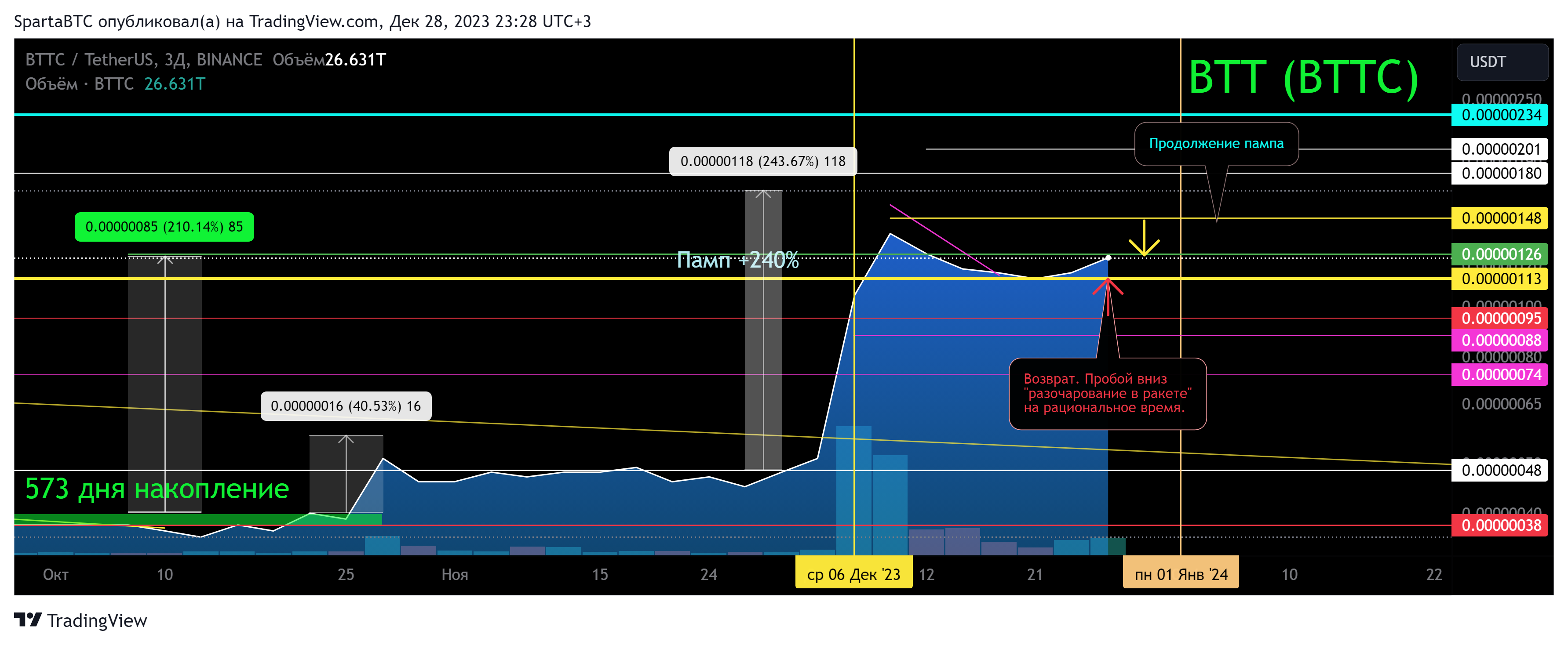Click the 'BTT (BTTC)' green title
This screenshot has height=645, width=1568.
click(x=1303, y=77)
